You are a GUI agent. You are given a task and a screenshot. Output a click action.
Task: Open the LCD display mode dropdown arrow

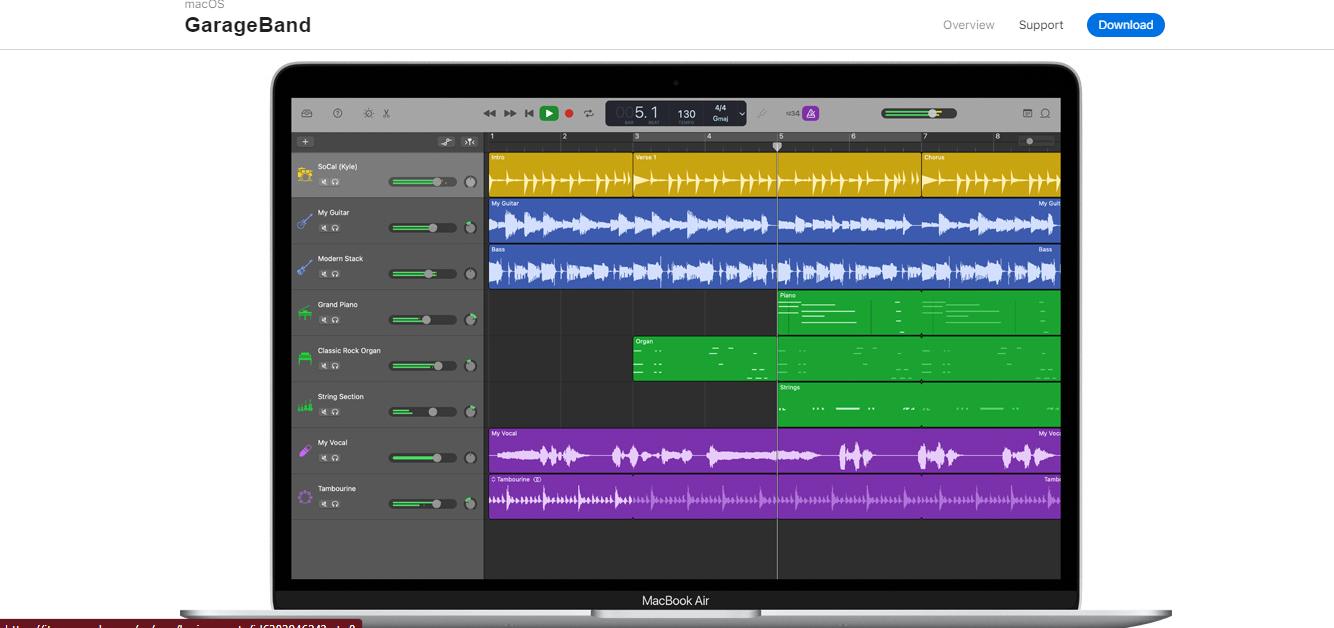pyautogui.click(x=742, y=114)
